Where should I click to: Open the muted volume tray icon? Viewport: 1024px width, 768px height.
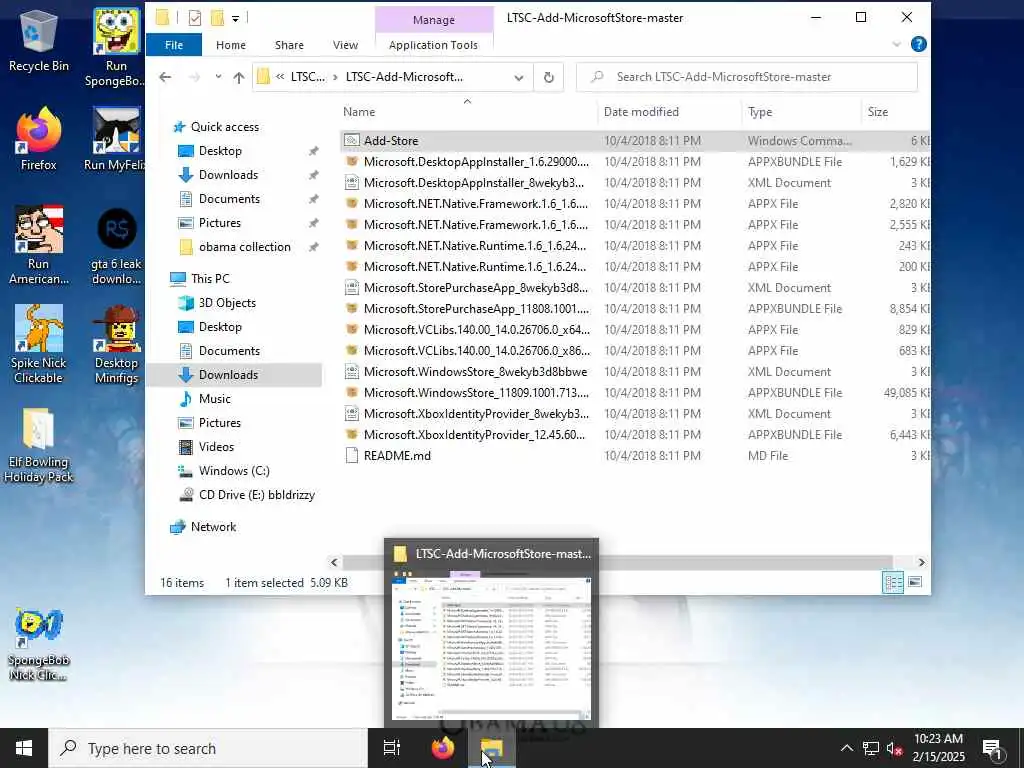point(894,748)
